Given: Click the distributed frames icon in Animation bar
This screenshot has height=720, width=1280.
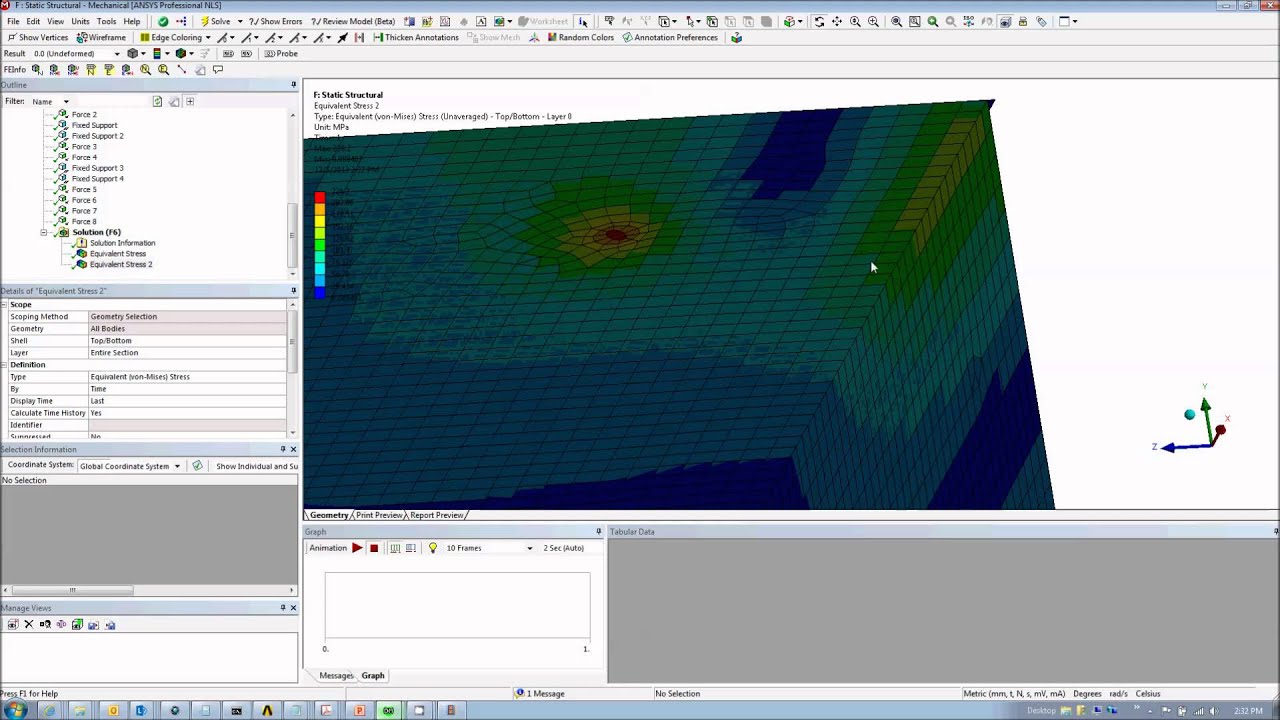Looking at the screenshot, I should tap(395, 548).
